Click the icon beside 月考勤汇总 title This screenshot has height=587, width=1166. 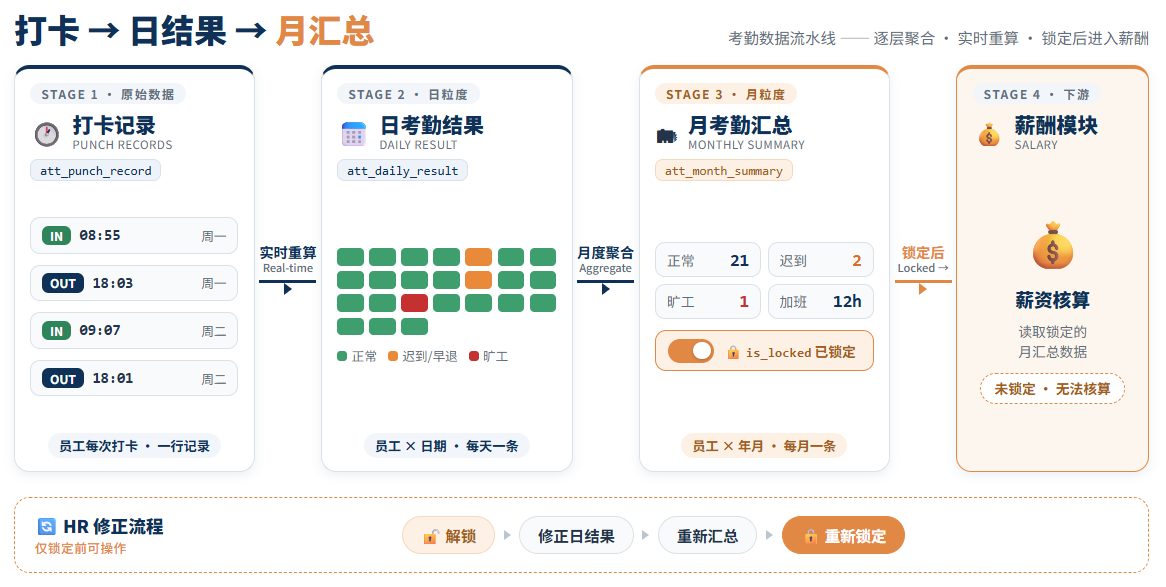point(667,135)
